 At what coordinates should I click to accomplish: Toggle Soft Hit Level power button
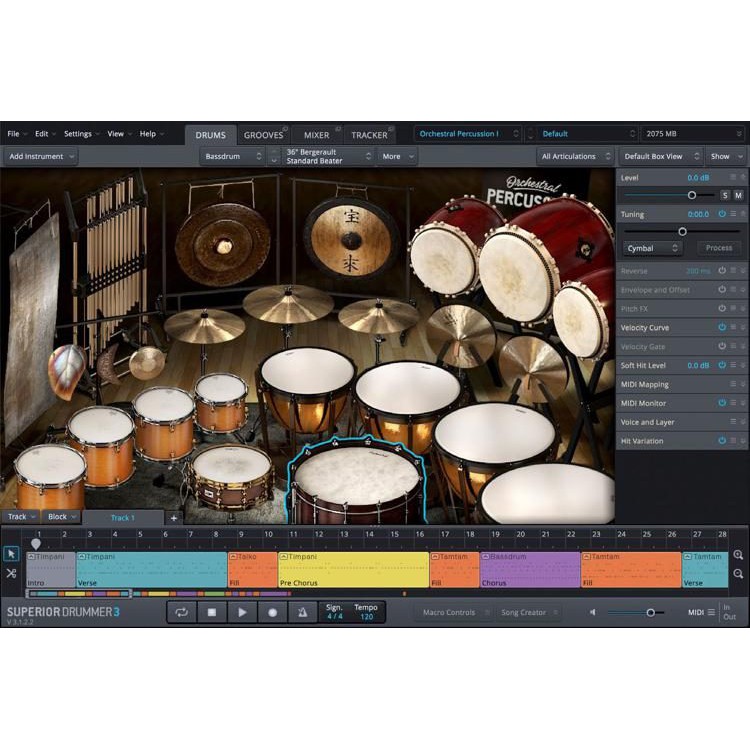click(x=722, y=365)
